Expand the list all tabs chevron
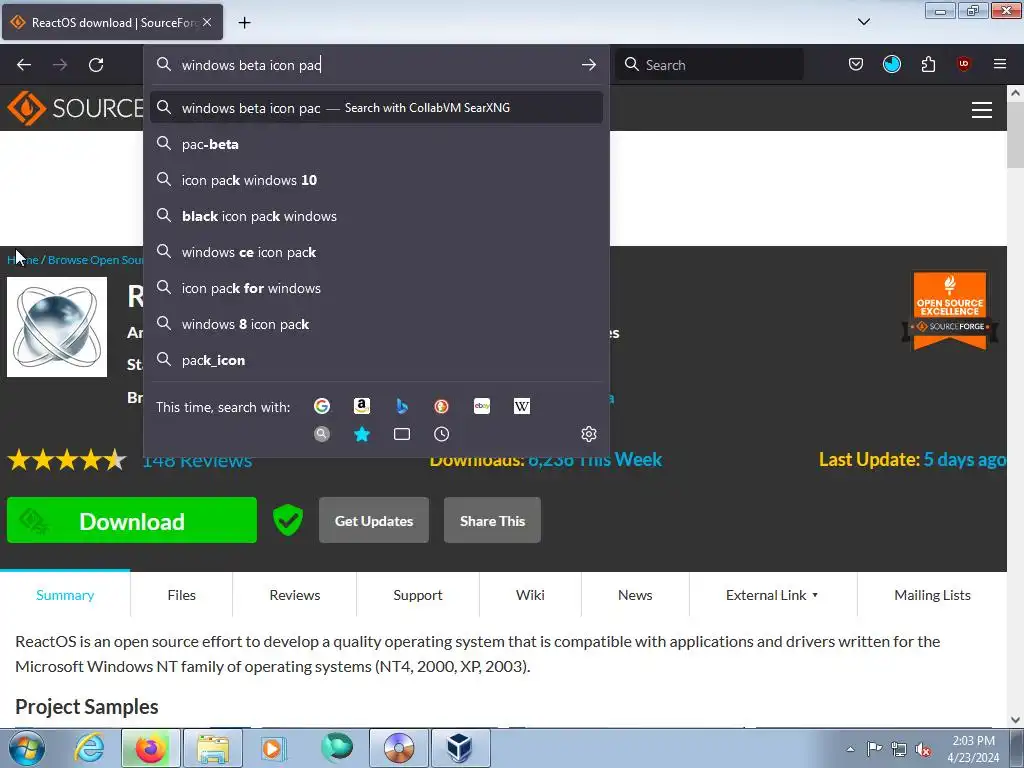Viewport: 1024px width, 768px height. click(863, 22)
